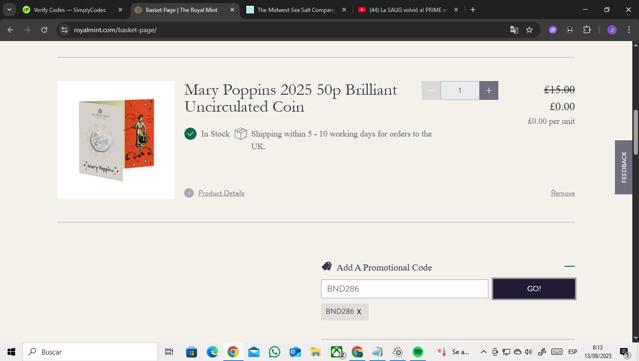Click the promotional code input field
The image size is (639, 361).
(405, 288)
